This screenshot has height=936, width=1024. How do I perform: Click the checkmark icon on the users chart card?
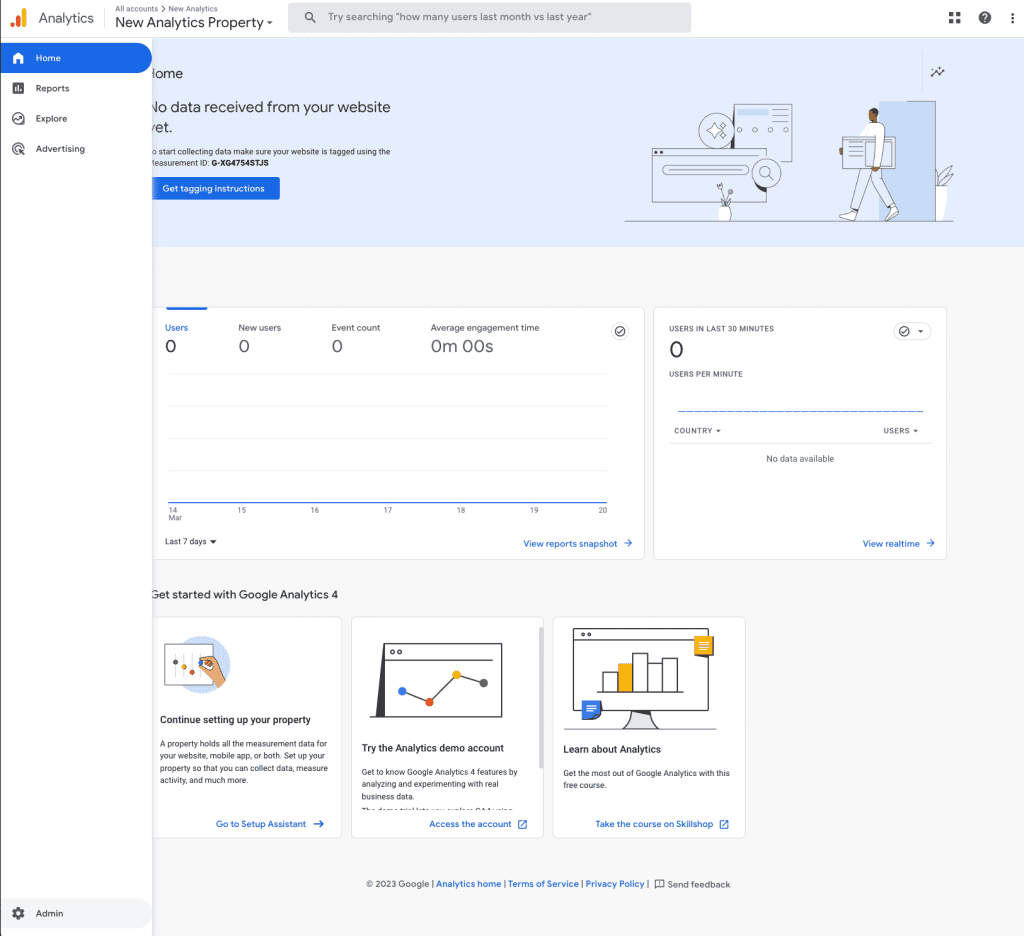(620, 331)
